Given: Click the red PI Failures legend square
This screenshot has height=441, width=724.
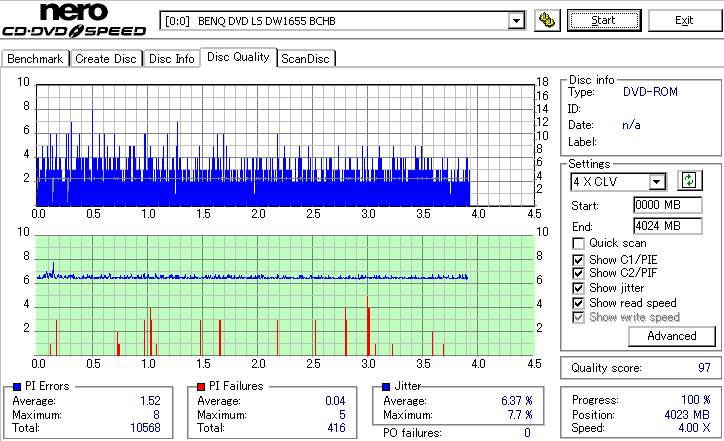Looking at the screenshot, I should coord(201,387).
